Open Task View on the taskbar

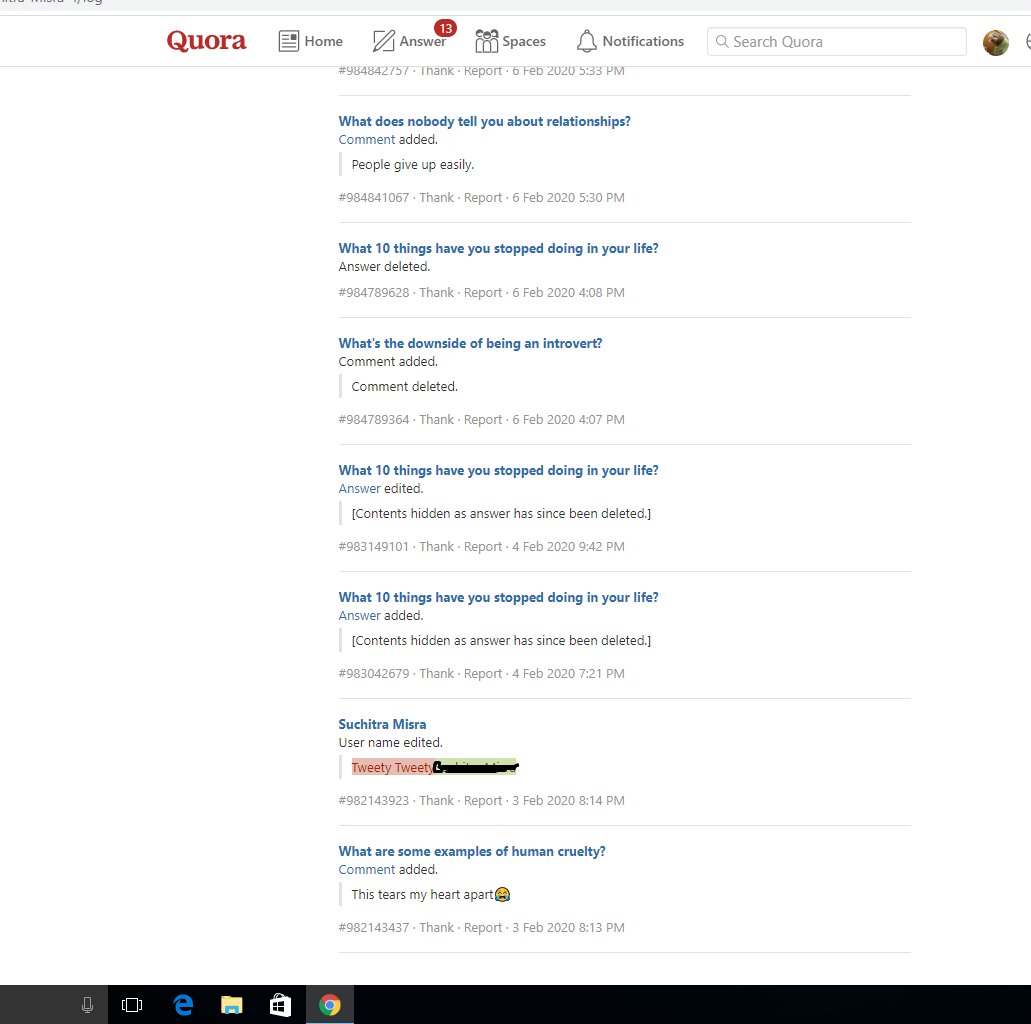tap(132, 1005)
